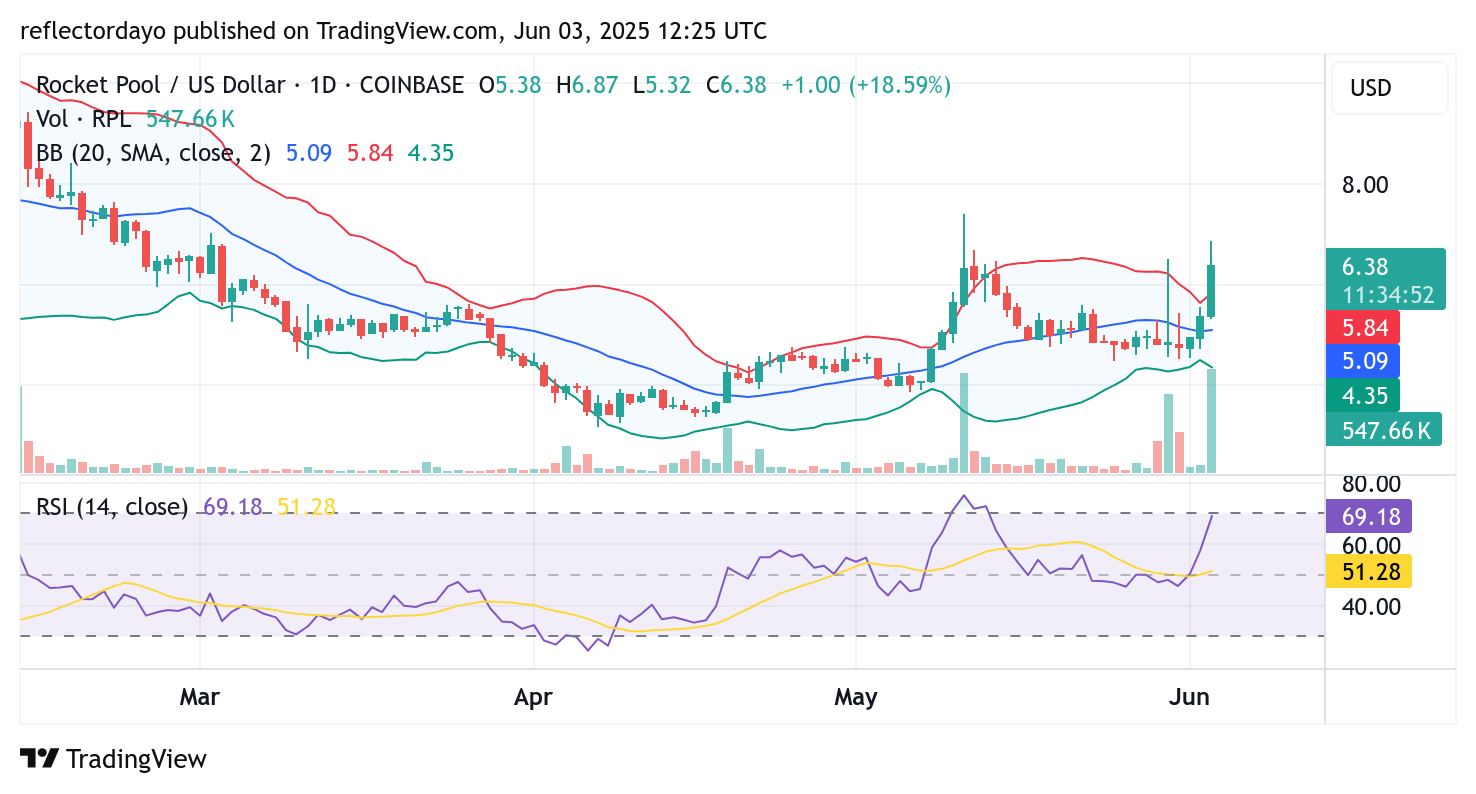Click the 80.00 RSI scale label
The image size is (1476, 794).
point(1371,484)
